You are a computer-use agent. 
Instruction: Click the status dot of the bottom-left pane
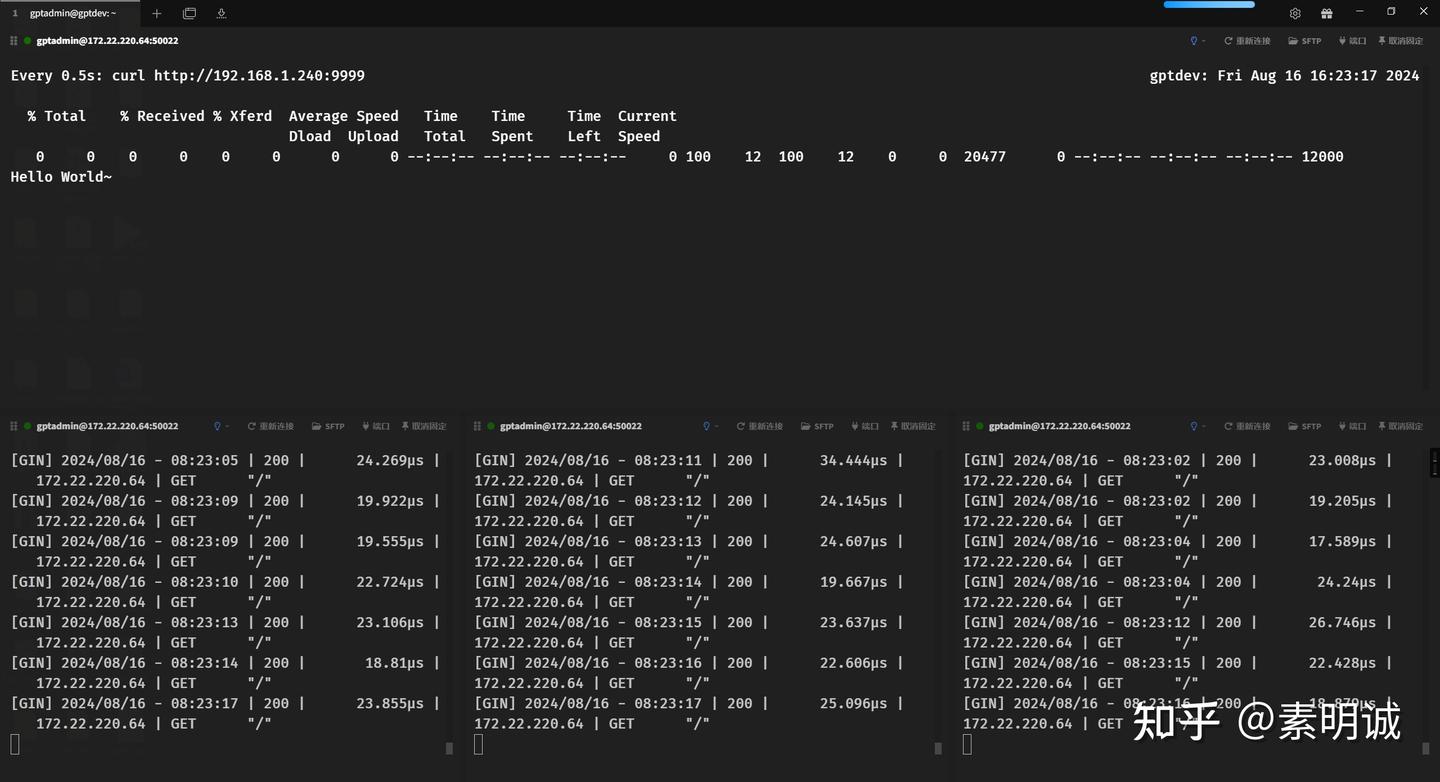pos(28,426)
